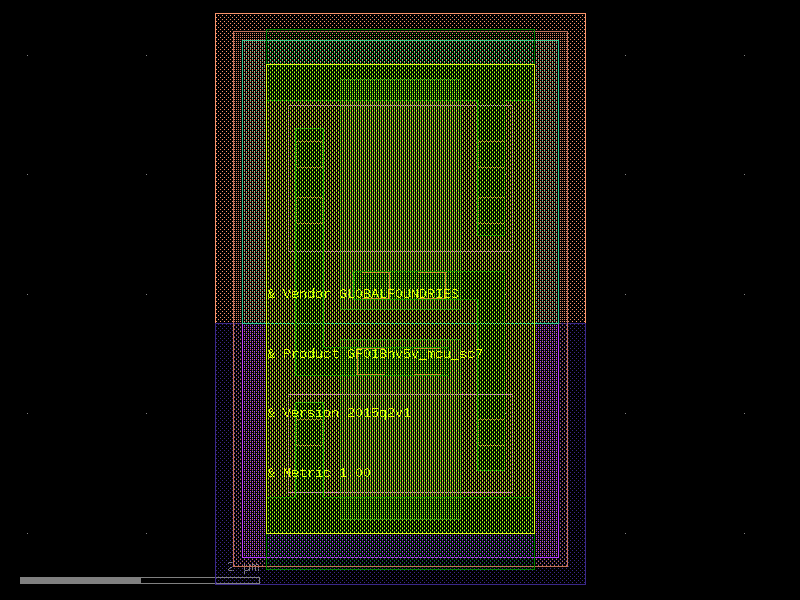
Task: Select the '& Product GF018hv5v_mcu_sc7' text label
Action: tap(375, 354)
